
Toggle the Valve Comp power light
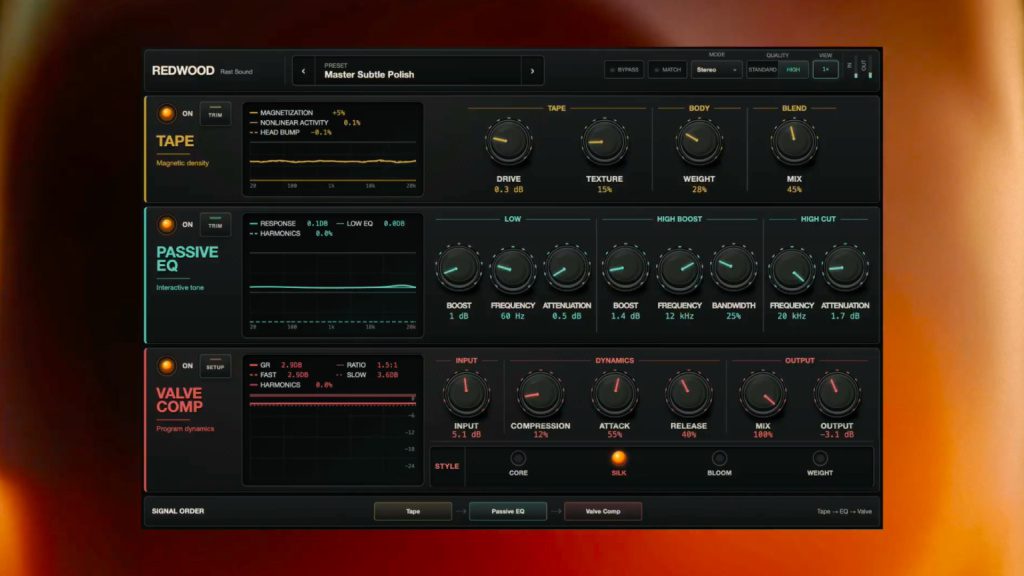(167, 366)
